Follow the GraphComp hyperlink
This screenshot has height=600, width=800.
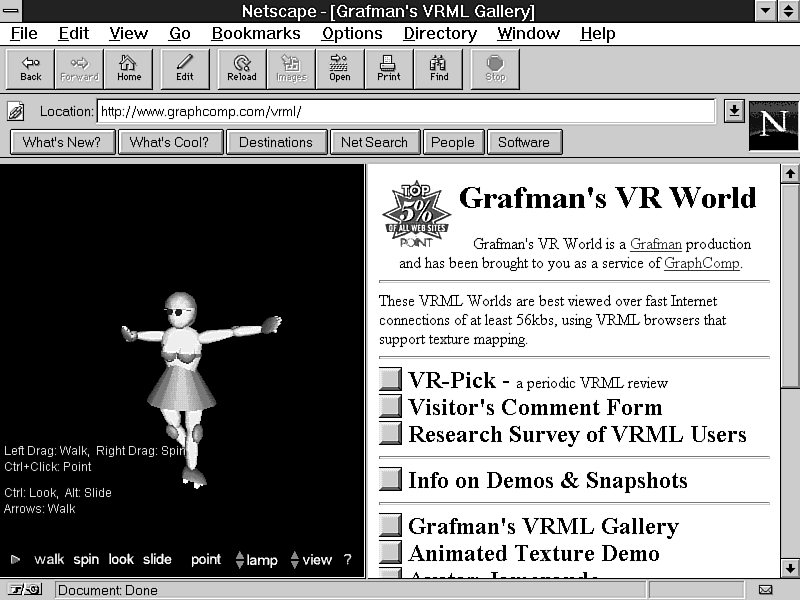pos(701,263)
